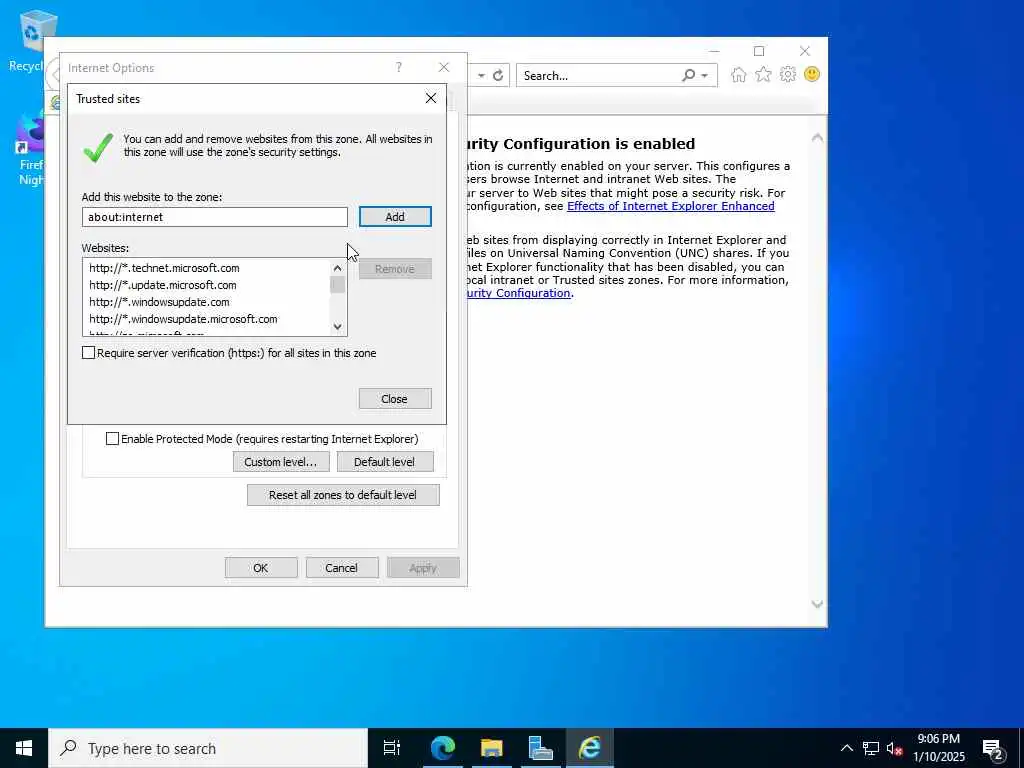The height and width of the screenshot is (768, 1024).
Task: Click IE page scroll up arrow
Action: [817, 138]
